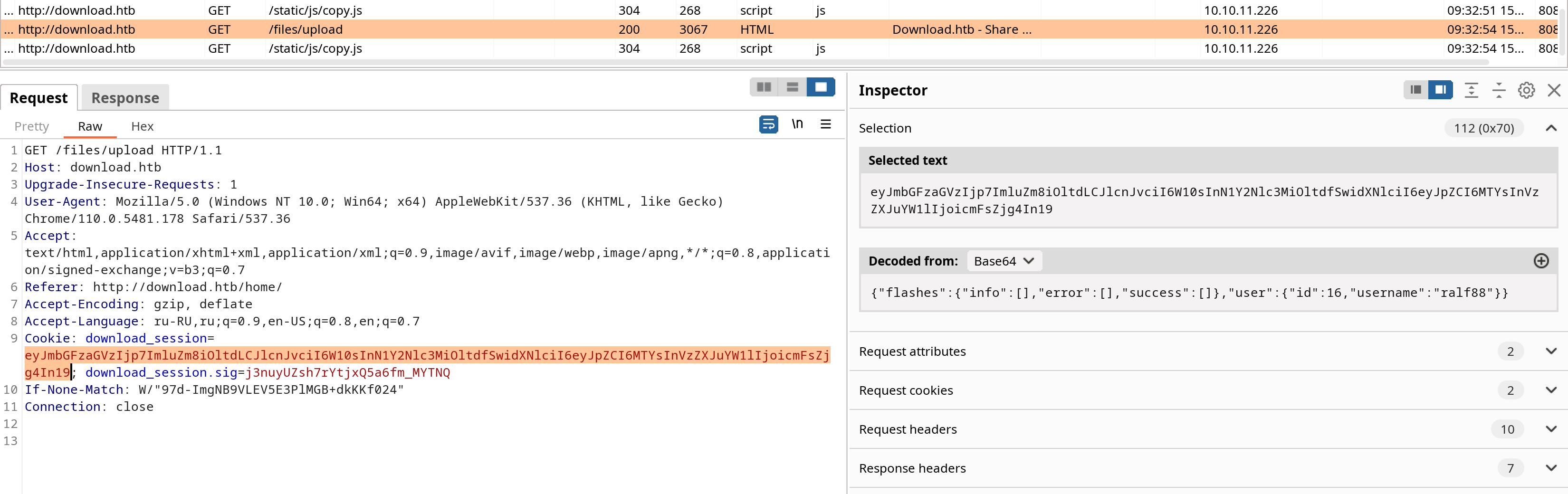Open the Request tab
1568x494 pixels.
tap(39, 97)
